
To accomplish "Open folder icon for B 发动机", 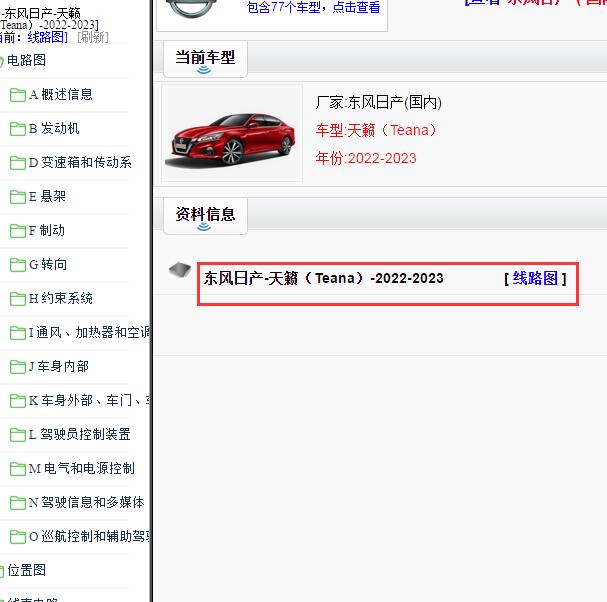I will (17, 129).
